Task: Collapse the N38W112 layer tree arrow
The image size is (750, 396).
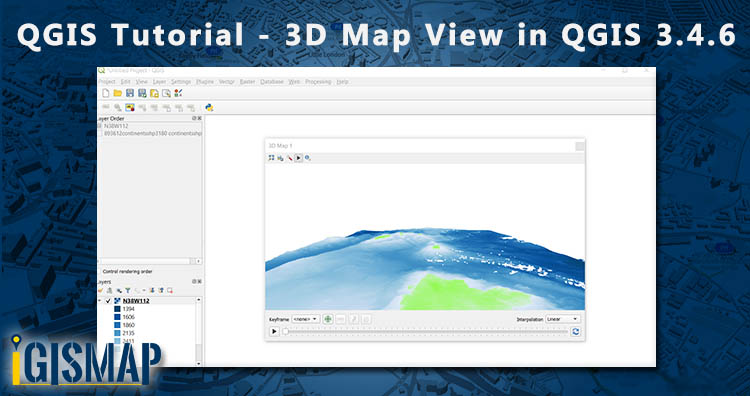Action: click(99, 301)
